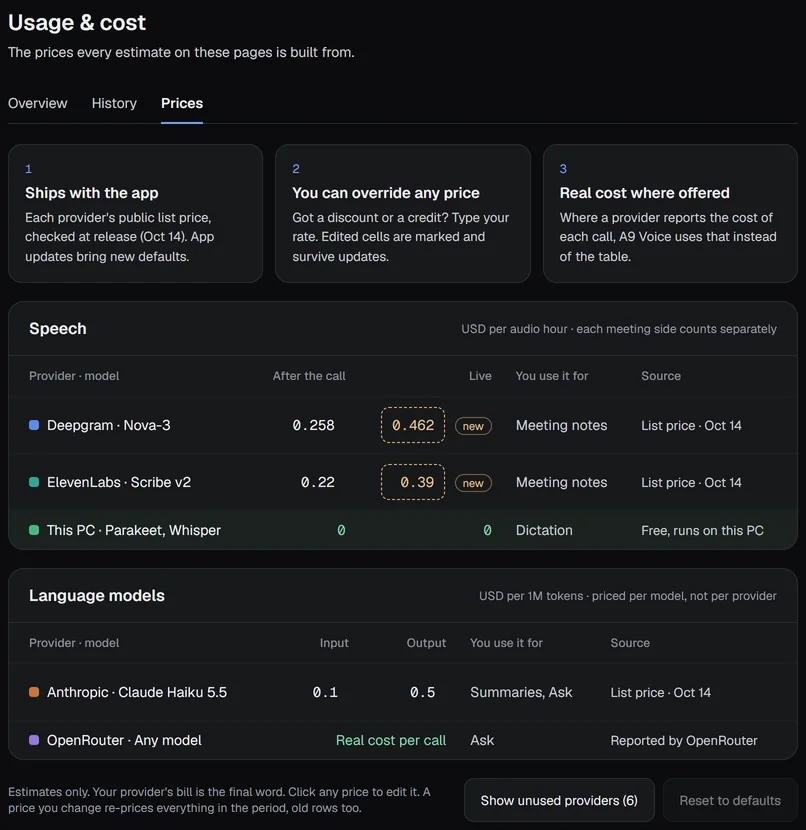
Task: Click the blue Deepgram color swatch
Action: tap(34, 425)
